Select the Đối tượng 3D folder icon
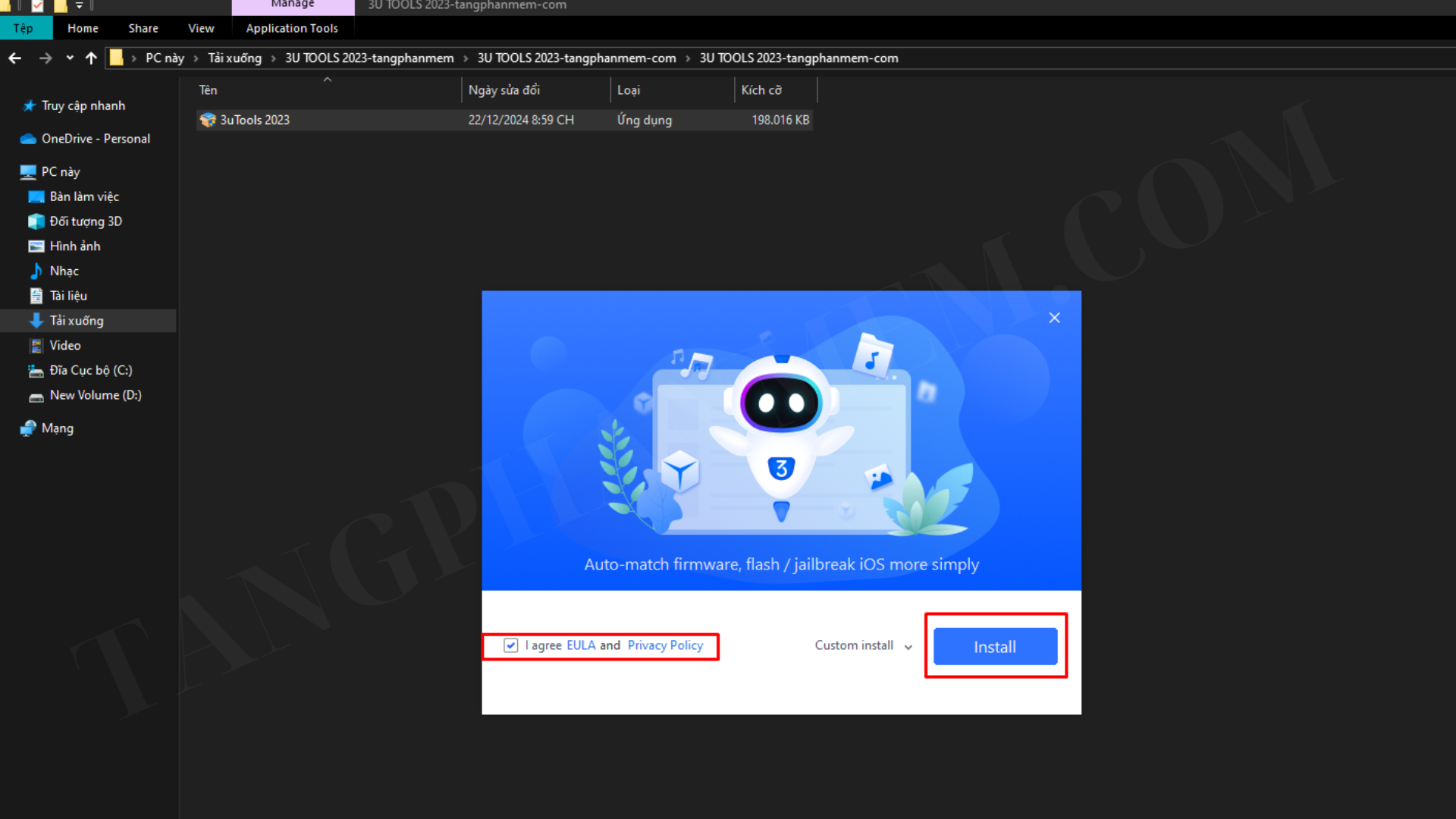The image size is (1456, 819). click(x=36, y=221)
